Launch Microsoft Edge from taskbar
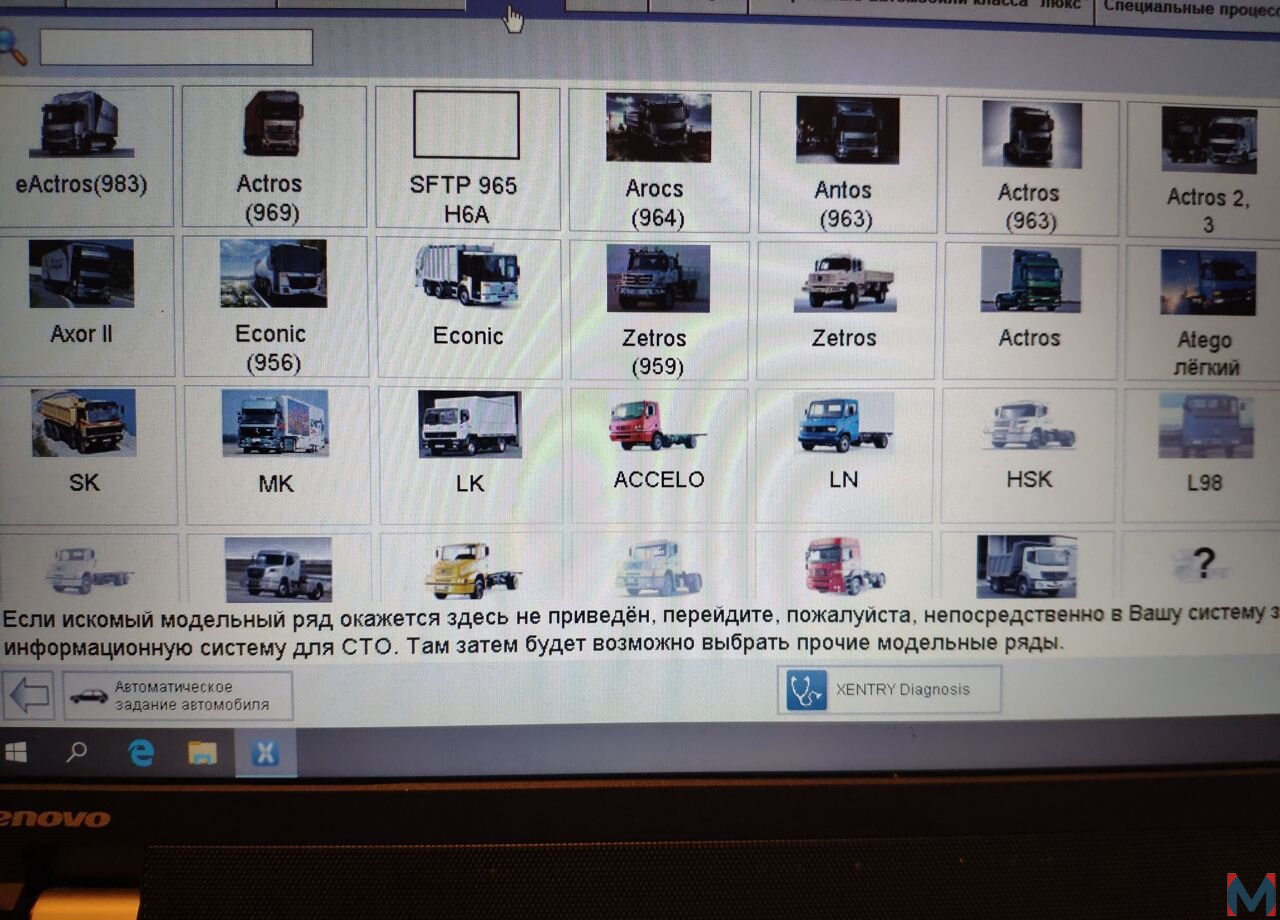 tap(141, 753)
